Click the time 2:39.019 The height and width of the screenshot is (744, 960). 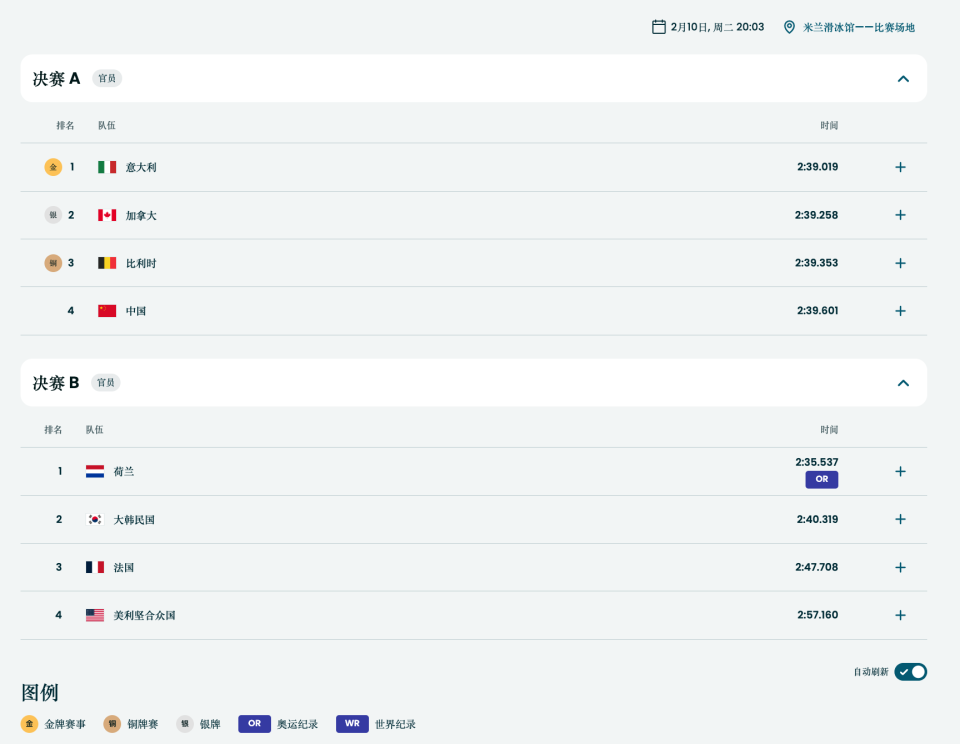(817, 167)
